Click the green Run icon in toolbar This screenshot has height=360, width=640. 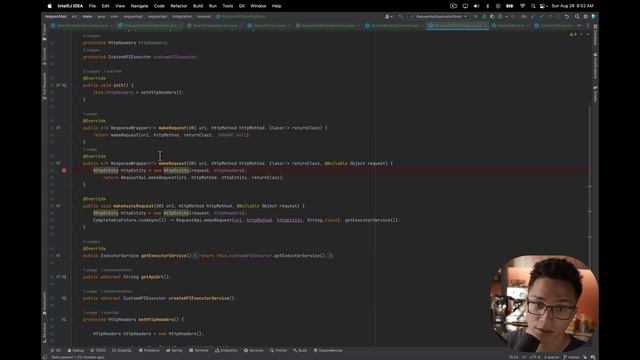point(475,17)
